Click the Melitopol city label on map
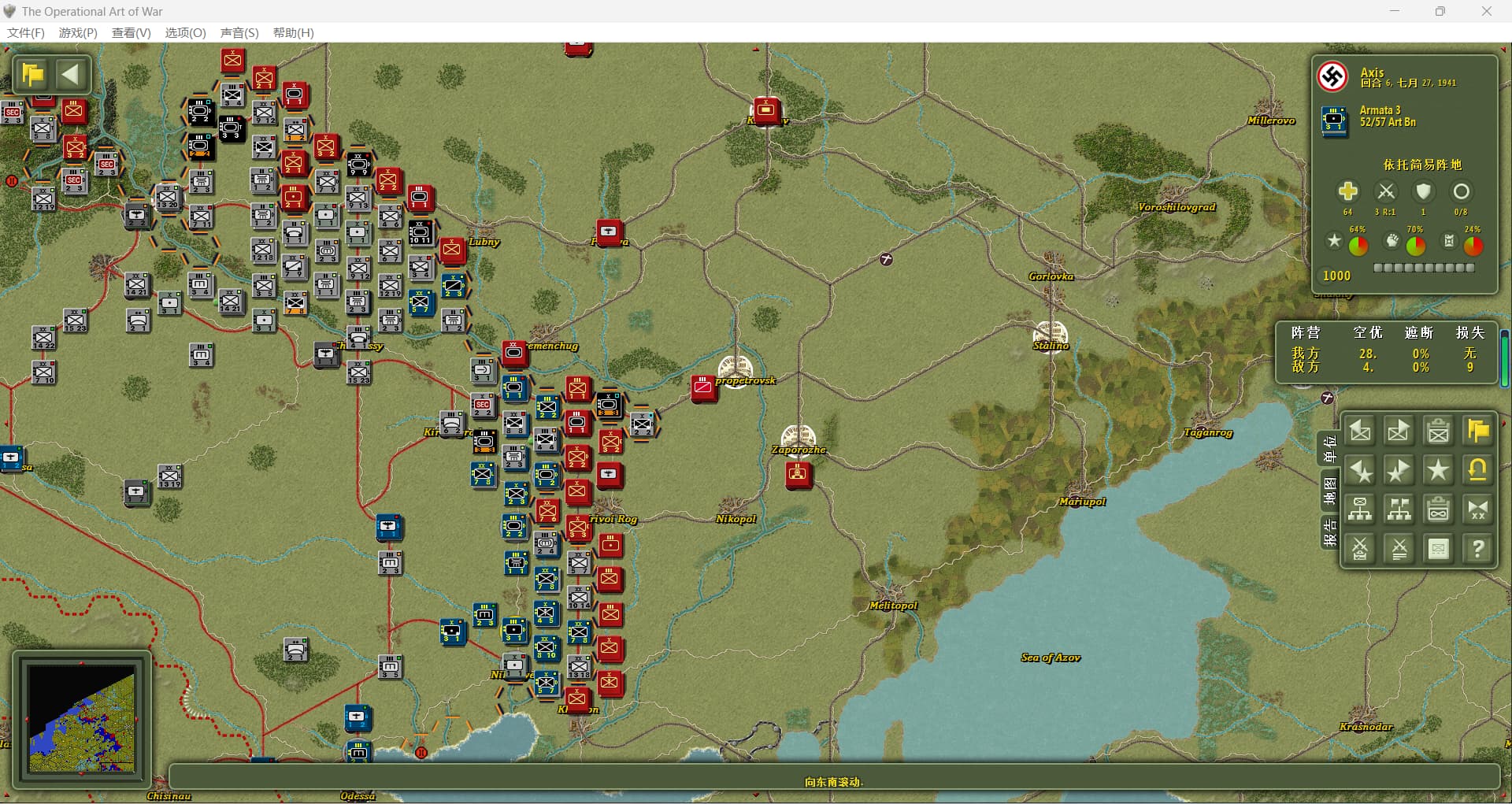The image size is (1512, 804). coord(893,606)
